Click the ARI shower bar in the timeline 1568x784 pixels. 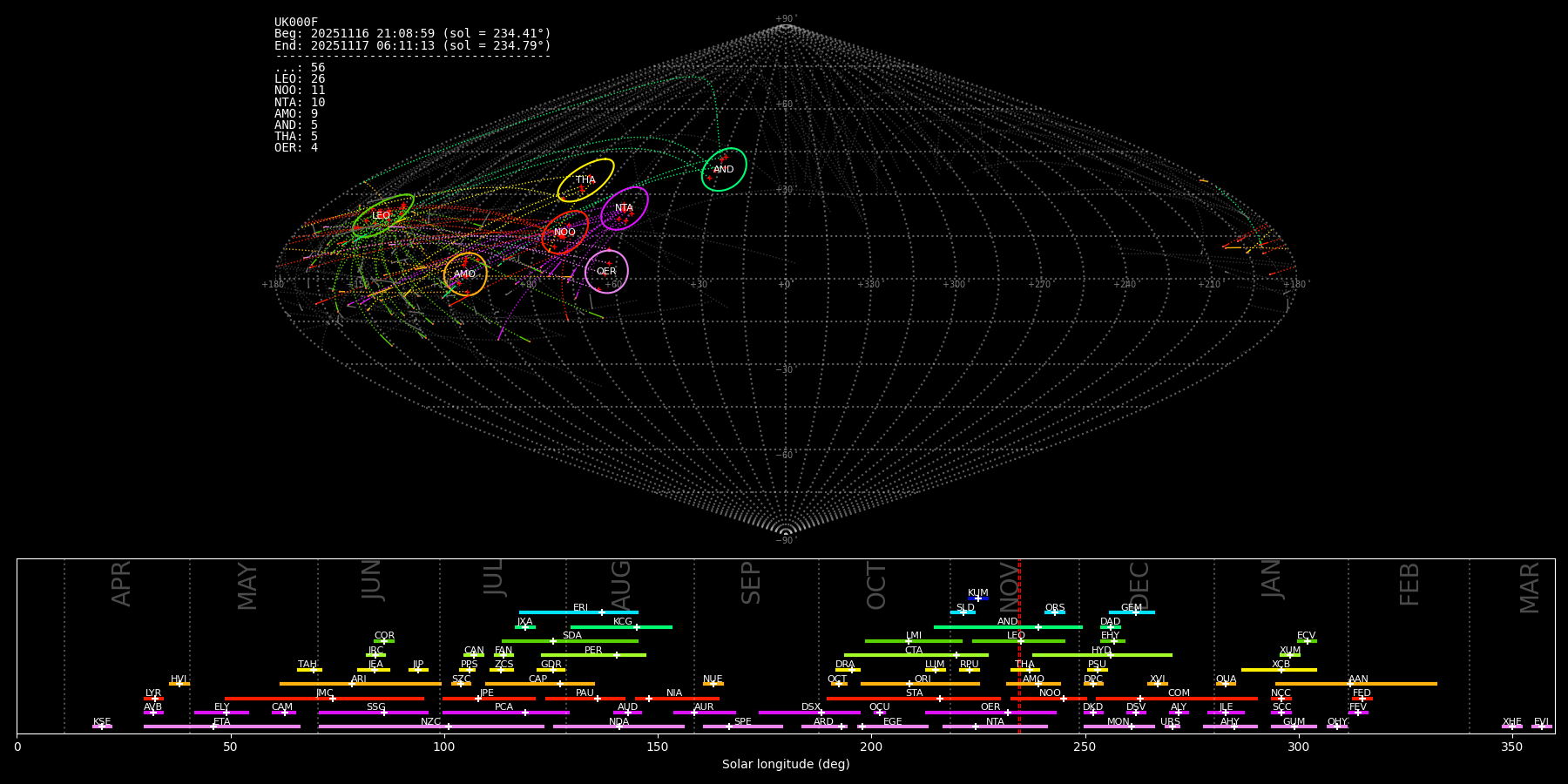pos(361,684)
